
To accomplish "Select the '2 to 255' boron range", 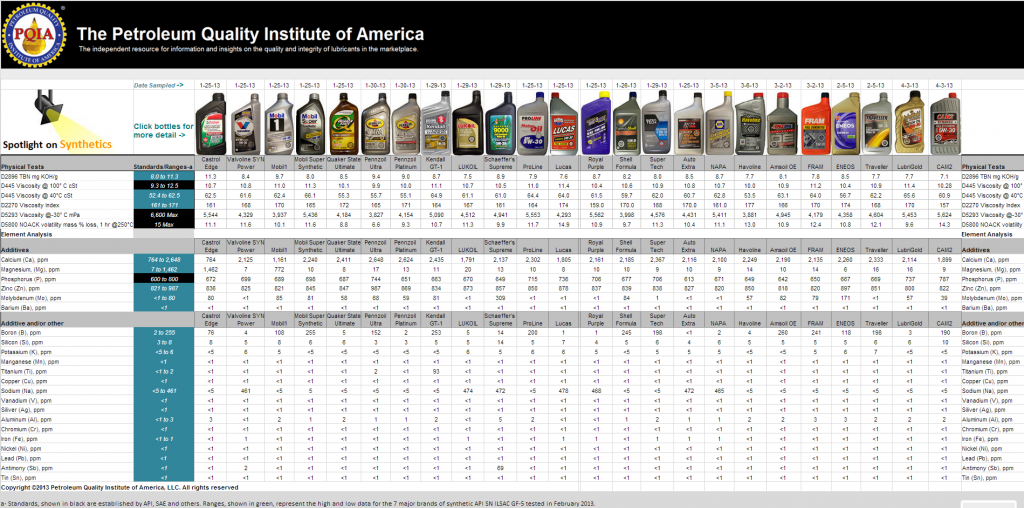I will click(164, 332).
